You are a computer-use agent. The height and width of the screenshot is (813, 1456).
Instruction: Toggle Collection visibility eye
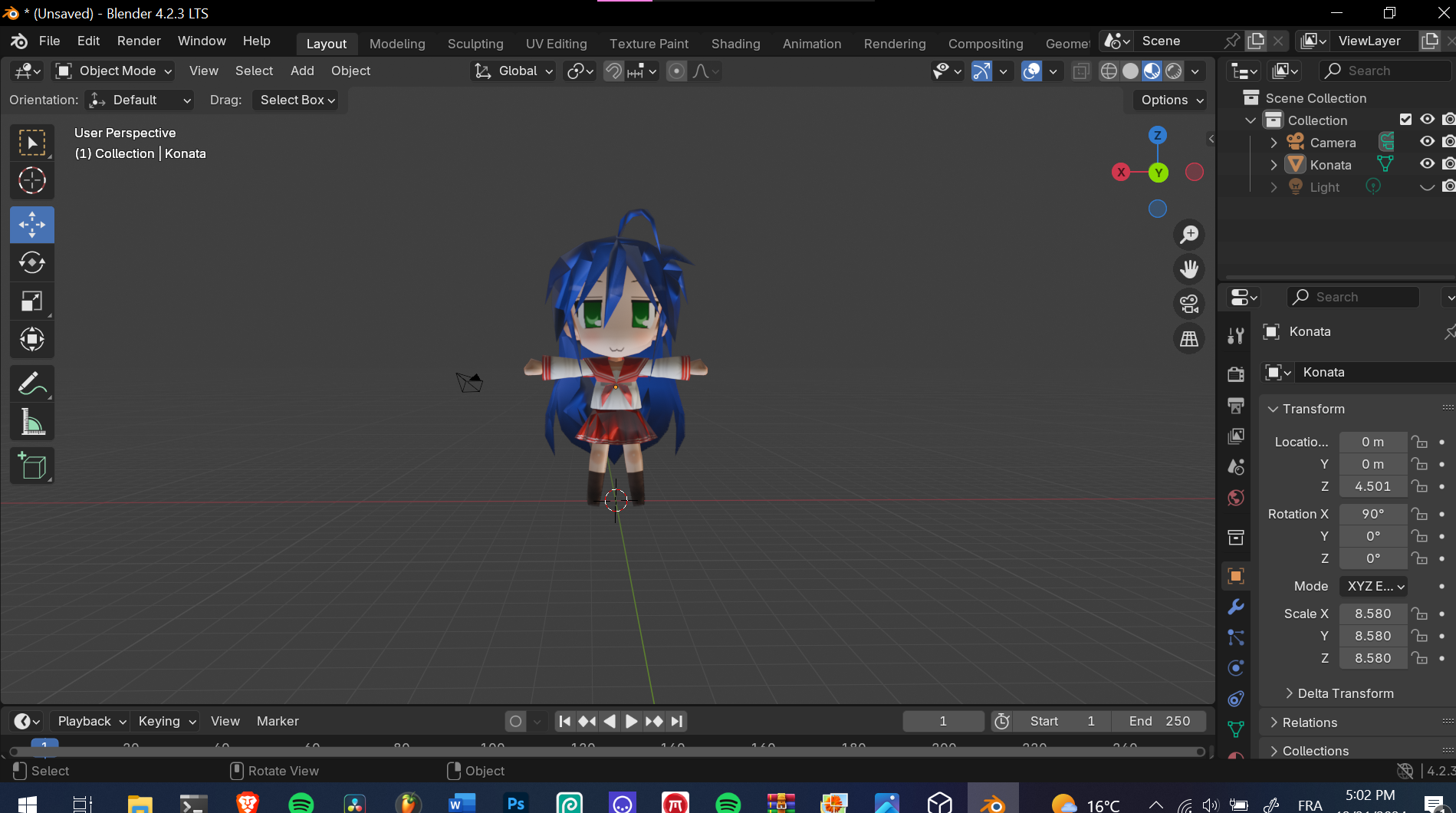[1427, 120]
